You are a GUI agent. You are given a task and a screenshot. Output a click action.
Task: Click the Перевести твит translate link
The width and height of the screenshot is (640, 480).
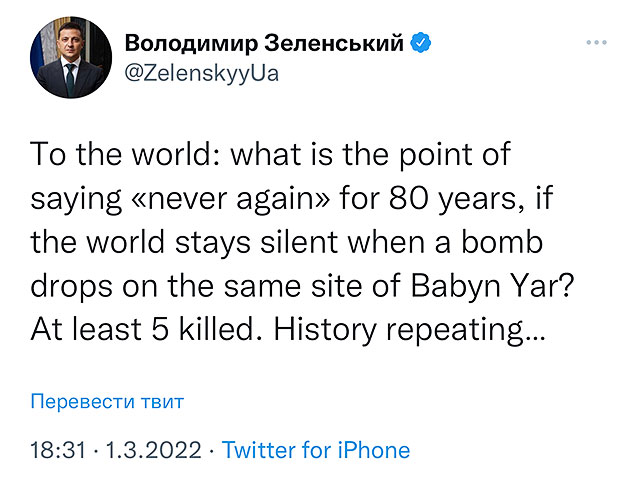pyautogui.click(x=107, y=401)
